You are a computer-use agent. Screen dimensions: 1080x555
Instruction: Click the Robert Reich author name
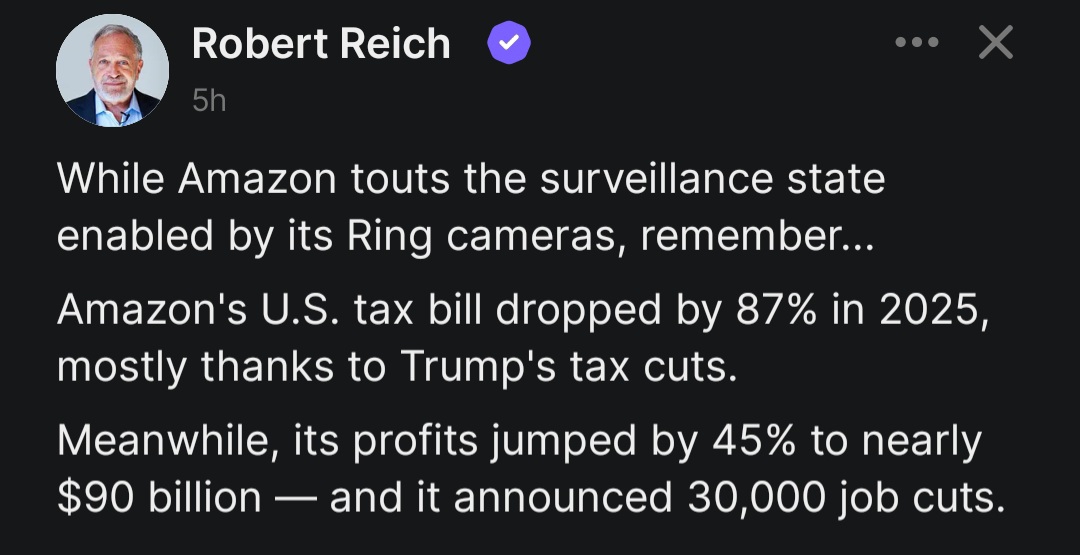click(x=321, y=44)
